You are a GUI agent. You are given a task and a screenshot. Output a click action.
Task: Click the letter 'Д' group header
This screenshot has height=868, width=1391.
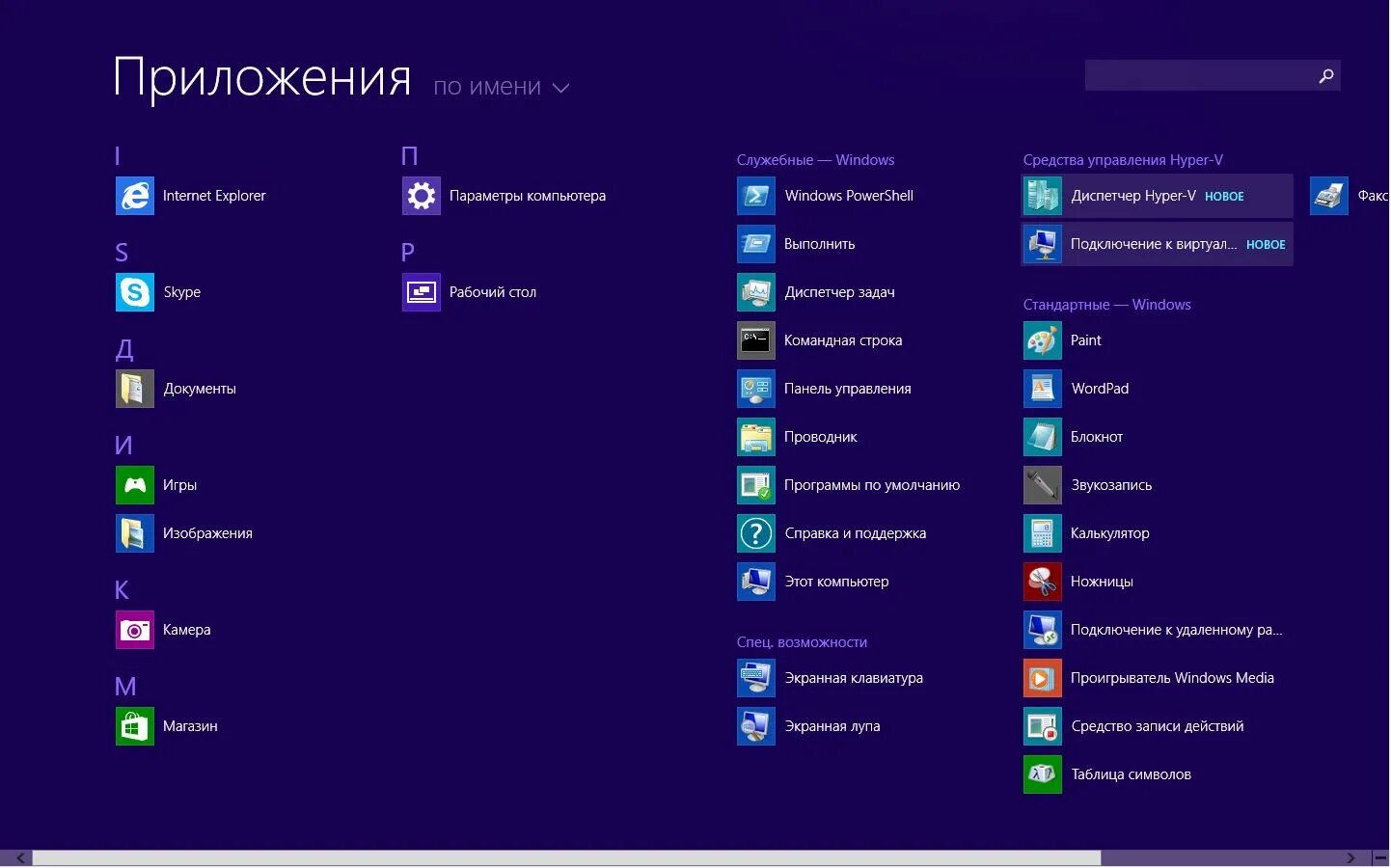click(124, 349)
